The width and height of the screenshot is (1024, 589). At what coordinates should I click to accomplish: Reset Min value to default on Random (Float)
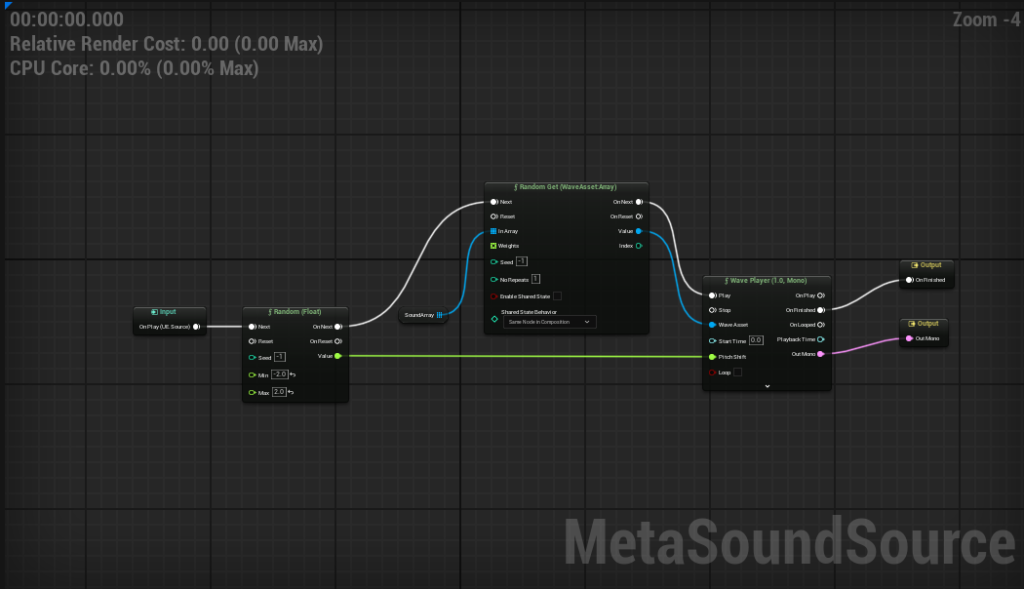click(x=292, y=374)
